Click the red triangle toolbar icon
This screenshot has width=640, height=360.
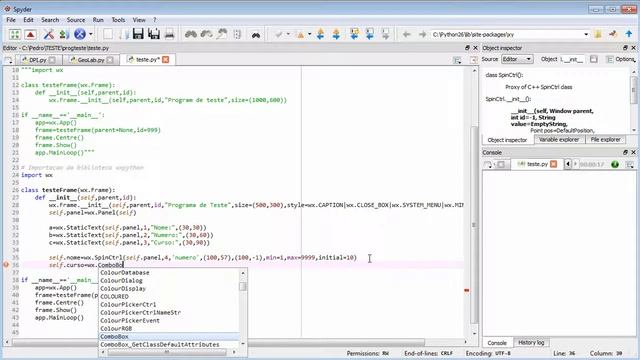pyautogui.click(x=31, y=34)
